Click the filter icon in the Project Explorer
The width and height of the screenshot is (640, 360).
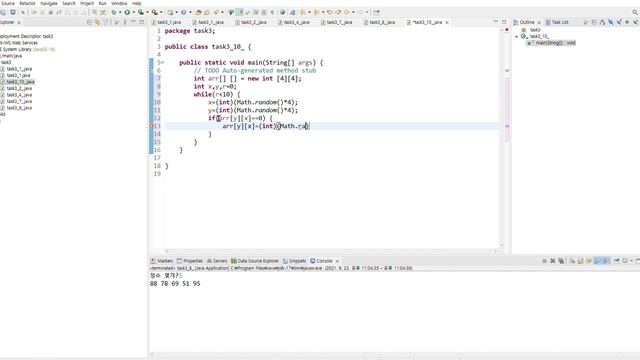pos(106,22)
